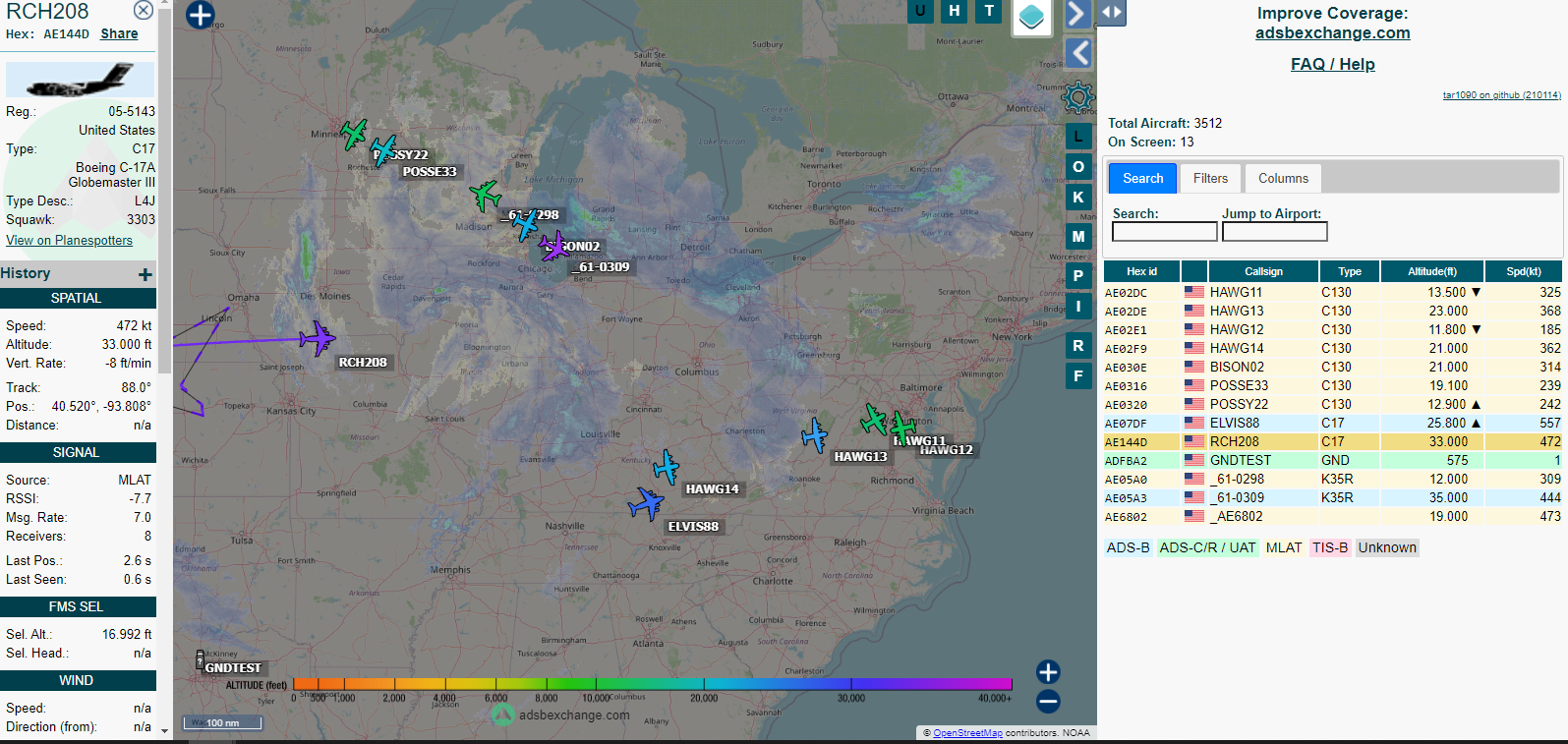Sort table by Type column
Viewport: 1568px width, 744px height.
(1349, 271)
